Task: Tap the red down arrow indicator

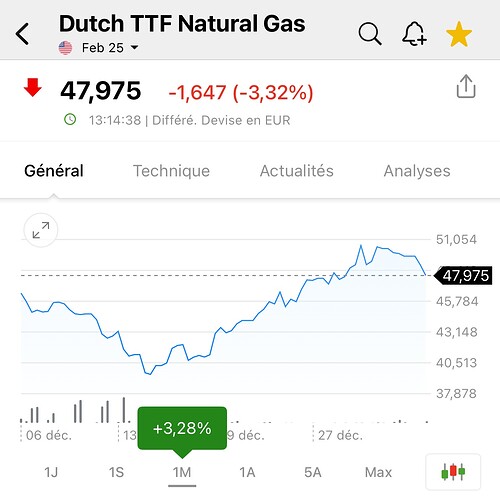Action: click(33, 87)
